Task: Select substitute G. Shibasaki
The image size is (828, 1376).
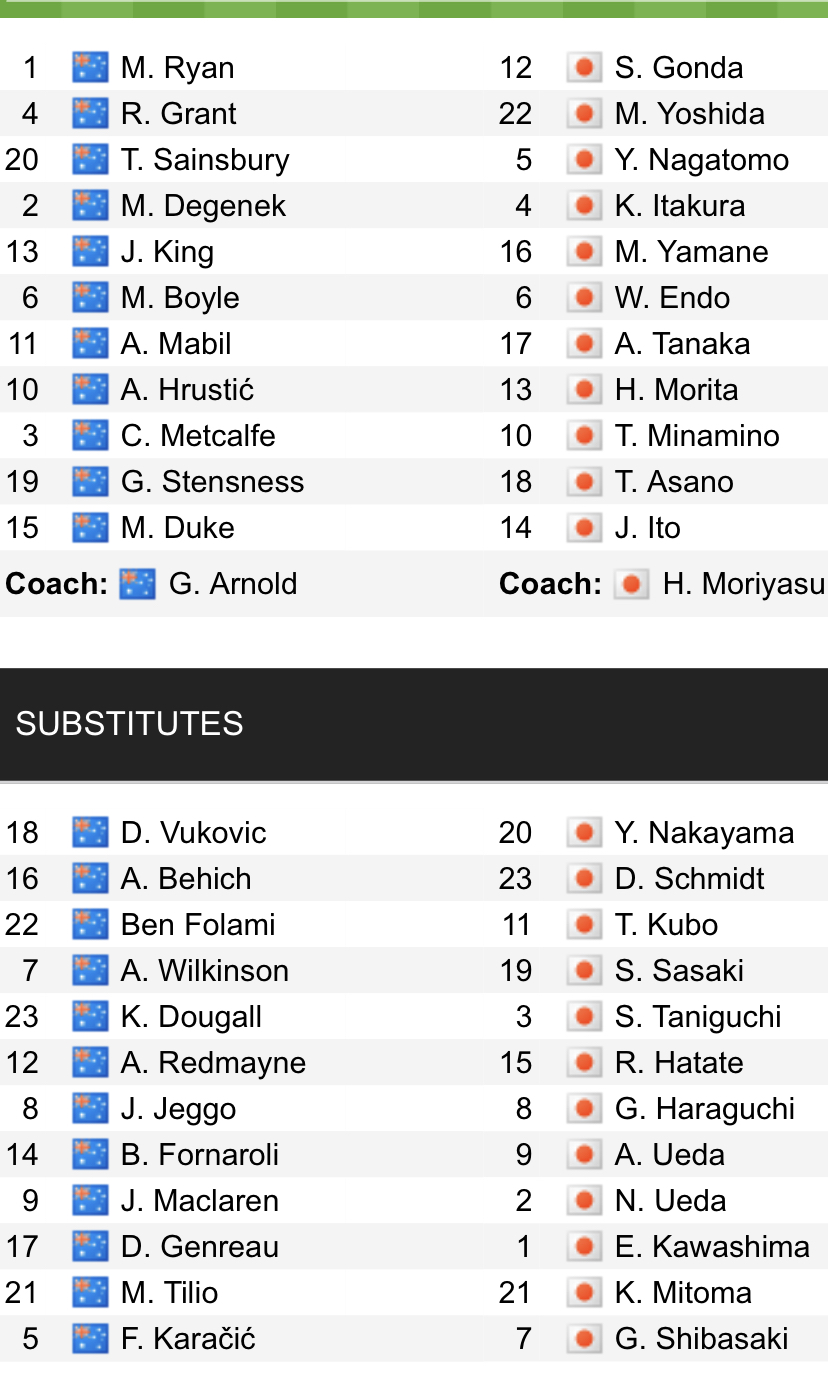Action: pyautogui.click(x=701, y=1339)
